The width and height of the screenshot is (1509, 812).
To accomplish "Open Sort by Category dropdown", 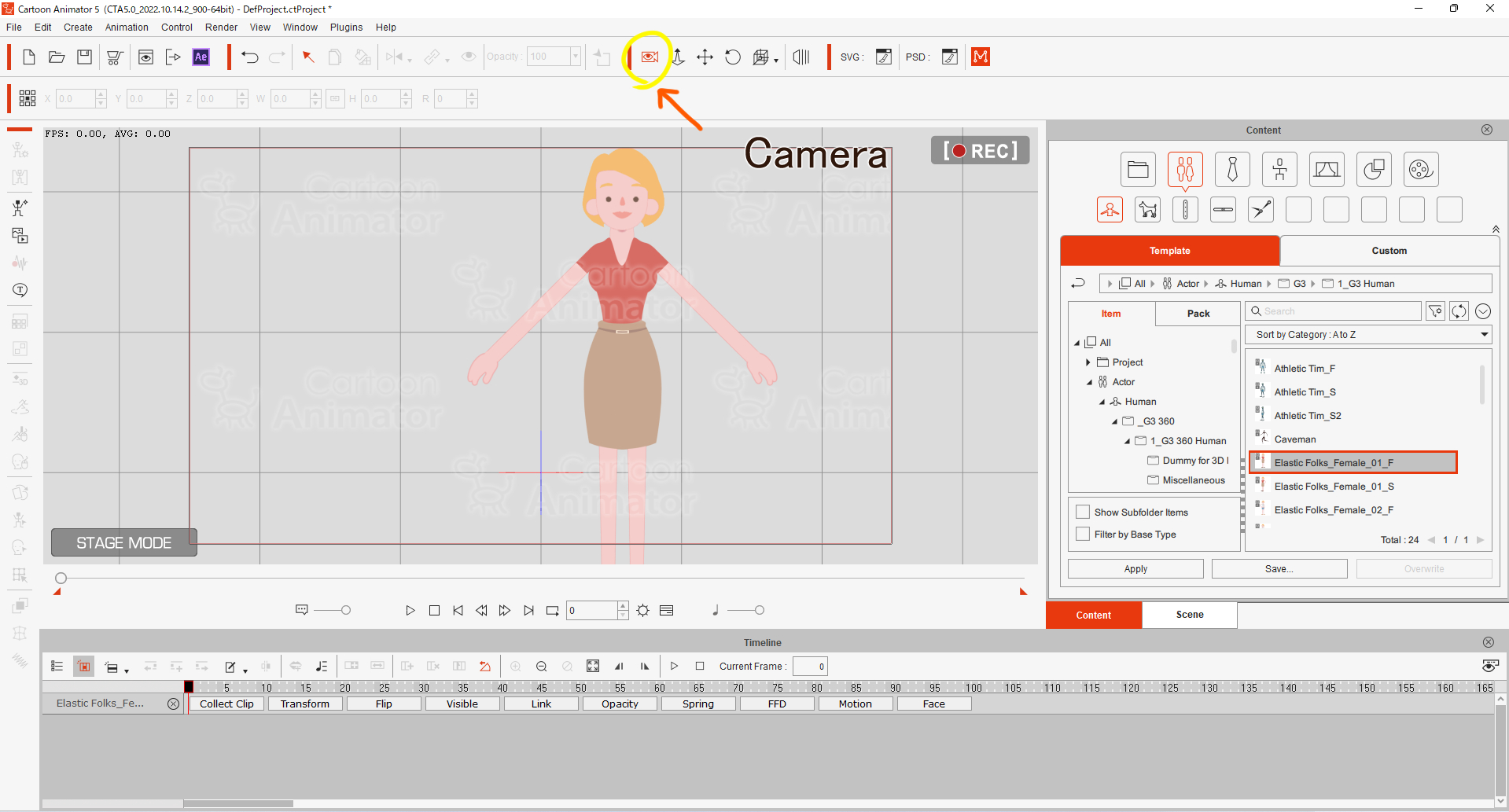I will (1368, 334).
